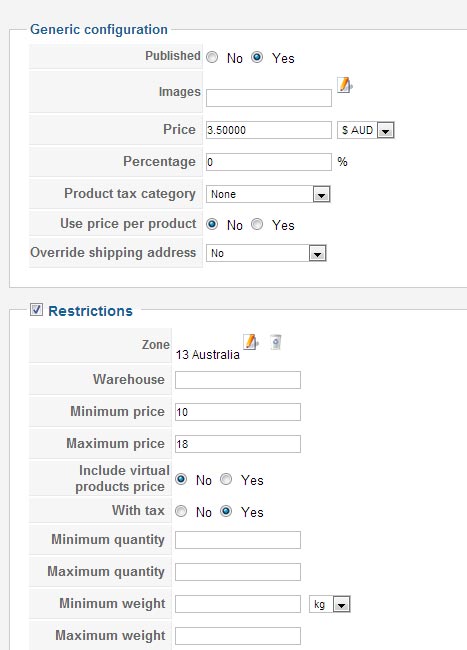The height and width of the screenshot is (650, 467).
Task: Click the Minimum quantity field
Action: (238, 540)
